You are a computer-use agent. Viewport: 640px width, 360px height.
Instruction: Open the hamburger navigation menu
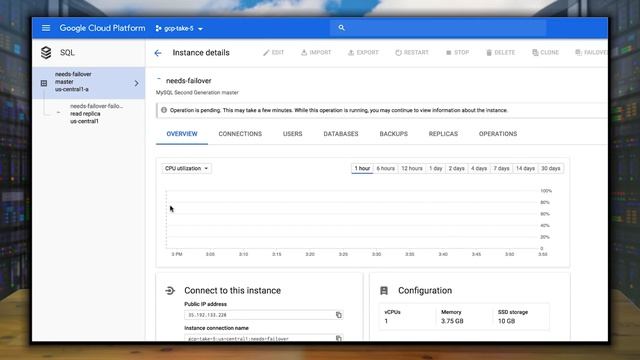click(x=46, y=28)
